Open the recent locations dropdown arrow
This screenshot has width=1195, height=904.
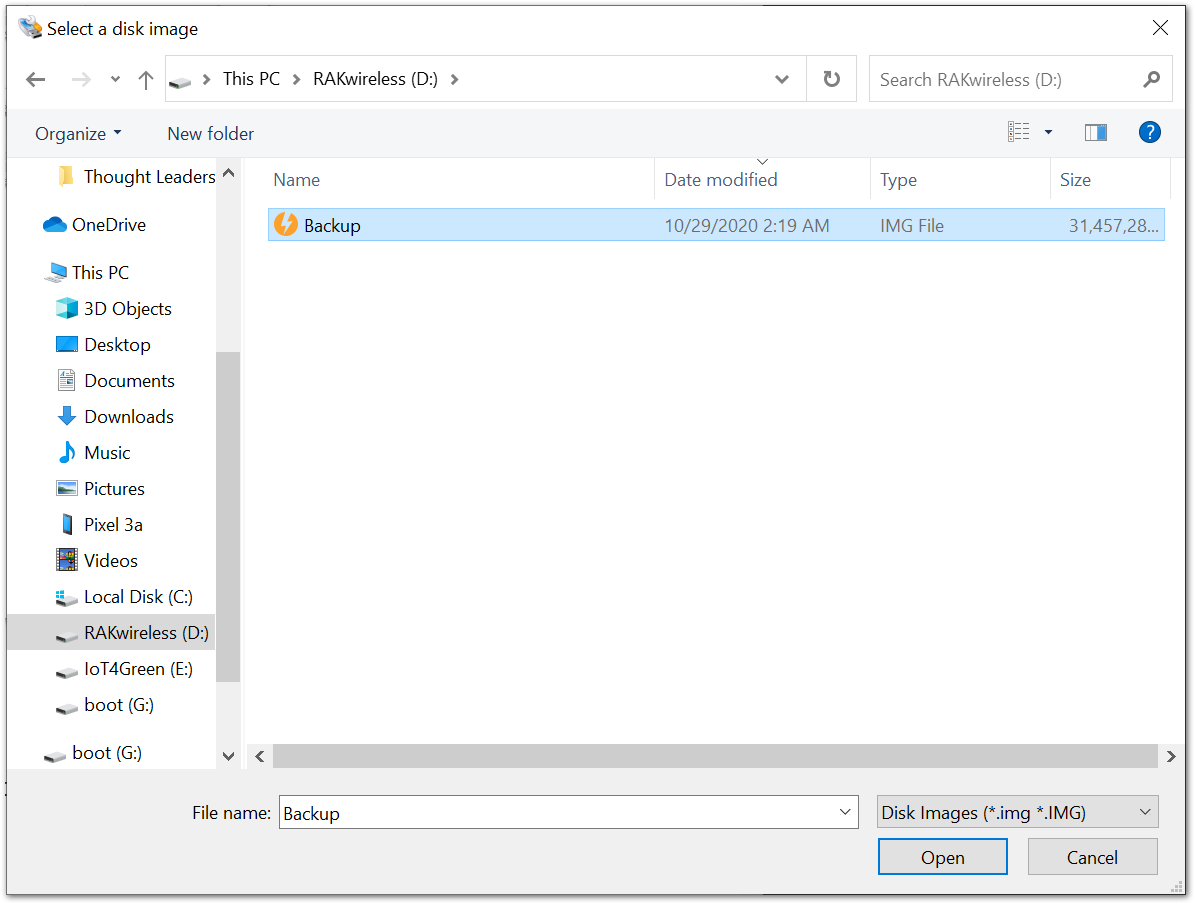[x=115, y=79]
